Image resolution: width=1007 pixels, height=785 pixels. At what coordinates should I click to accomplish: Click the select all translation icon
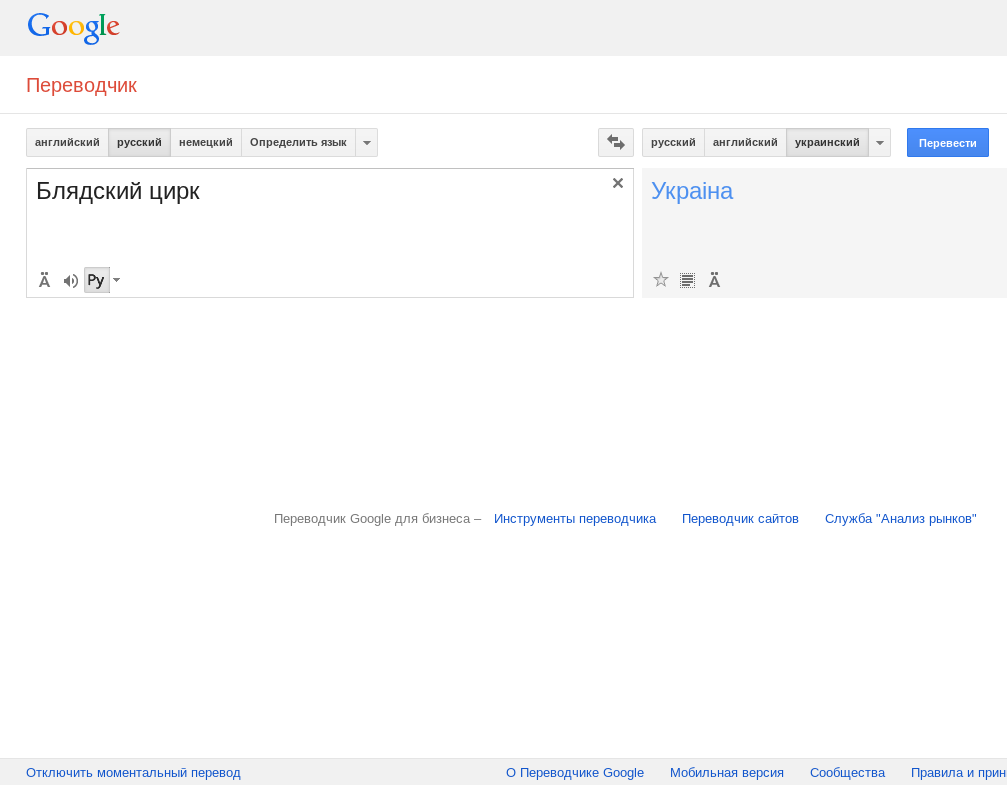coord(687,280)
